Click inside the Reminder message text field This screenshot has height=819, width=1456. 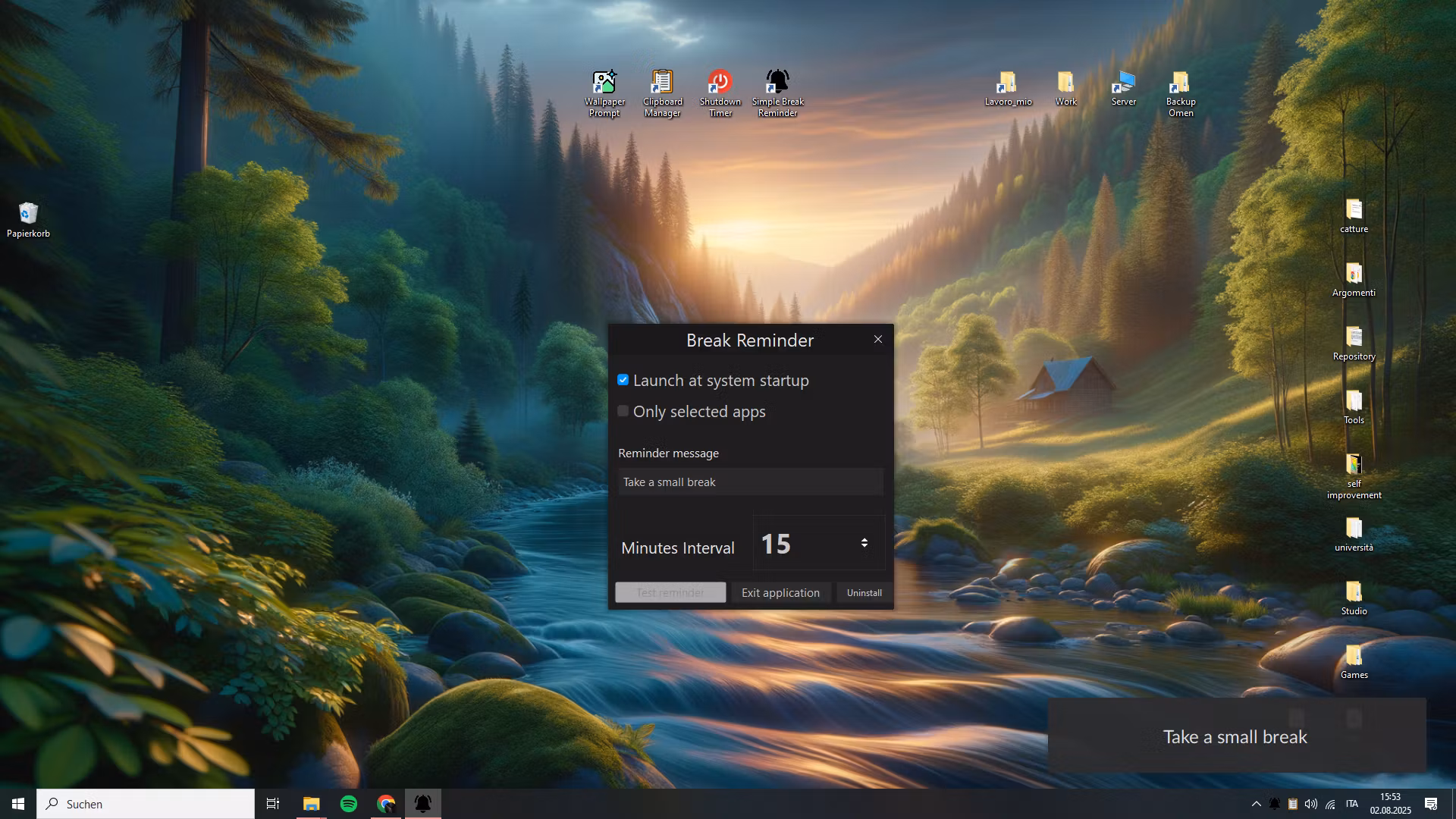pos(750,482)
